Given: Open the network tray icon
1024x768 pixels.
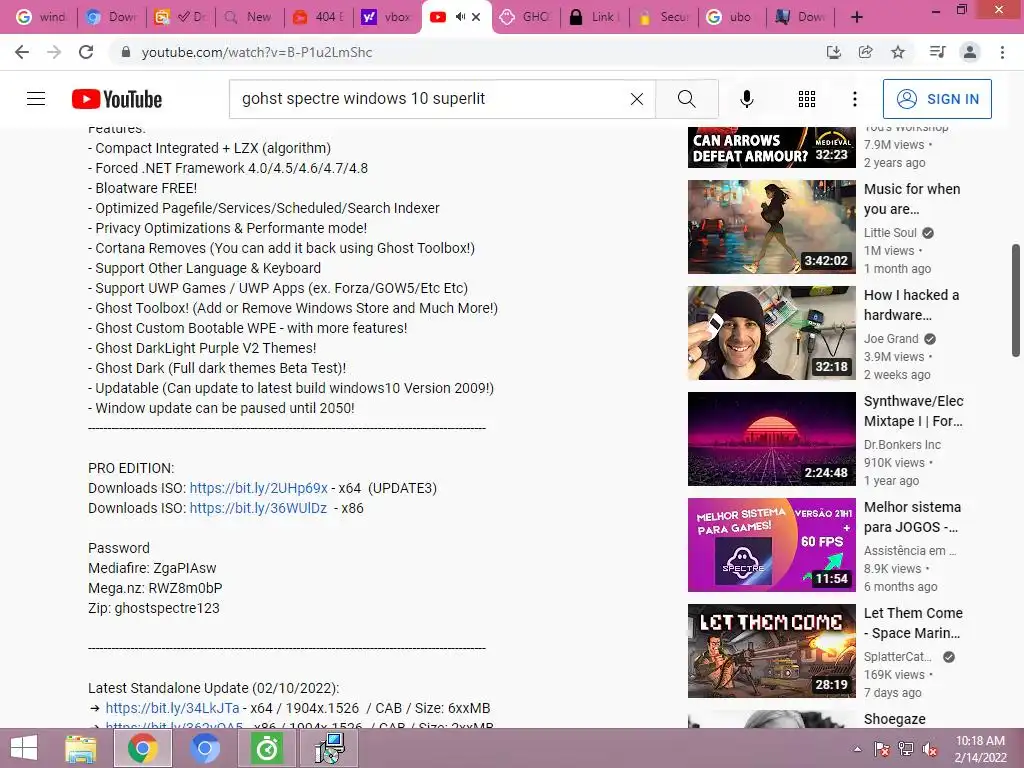Looking at the screenshot, I should pyautogui.click(x=905, y=749).
